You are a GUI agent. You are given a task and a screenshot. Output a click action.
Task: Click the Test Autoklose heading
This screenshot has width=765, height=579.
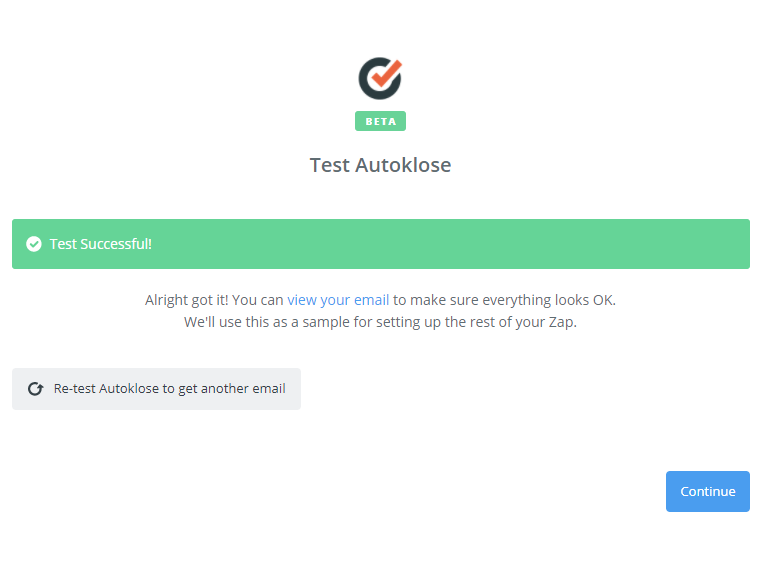point(381,165)
